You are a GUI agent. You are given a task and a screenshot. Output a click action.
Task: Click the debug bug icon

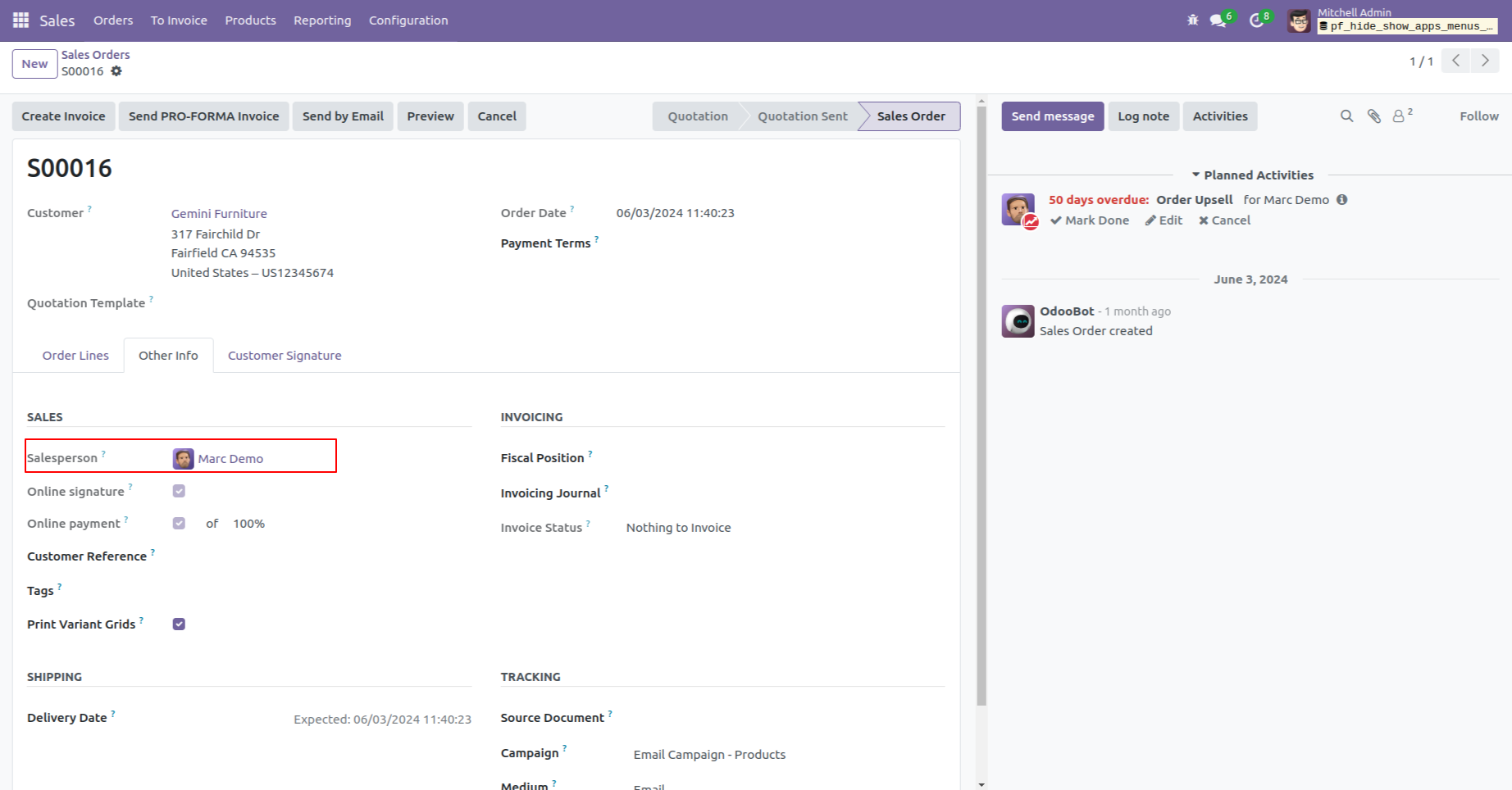pos(1192,20)
